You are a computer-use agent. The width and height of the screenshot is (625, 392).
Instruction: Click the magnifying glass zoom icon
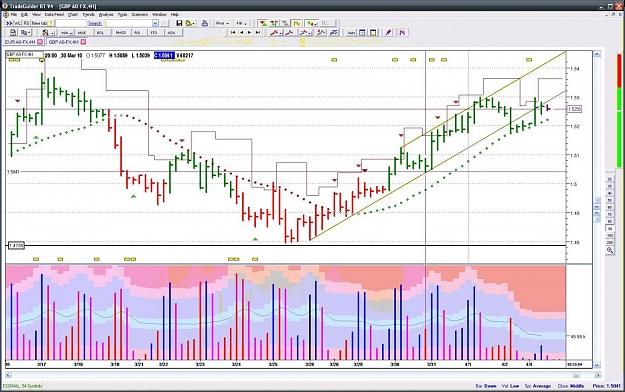(609, 250)
